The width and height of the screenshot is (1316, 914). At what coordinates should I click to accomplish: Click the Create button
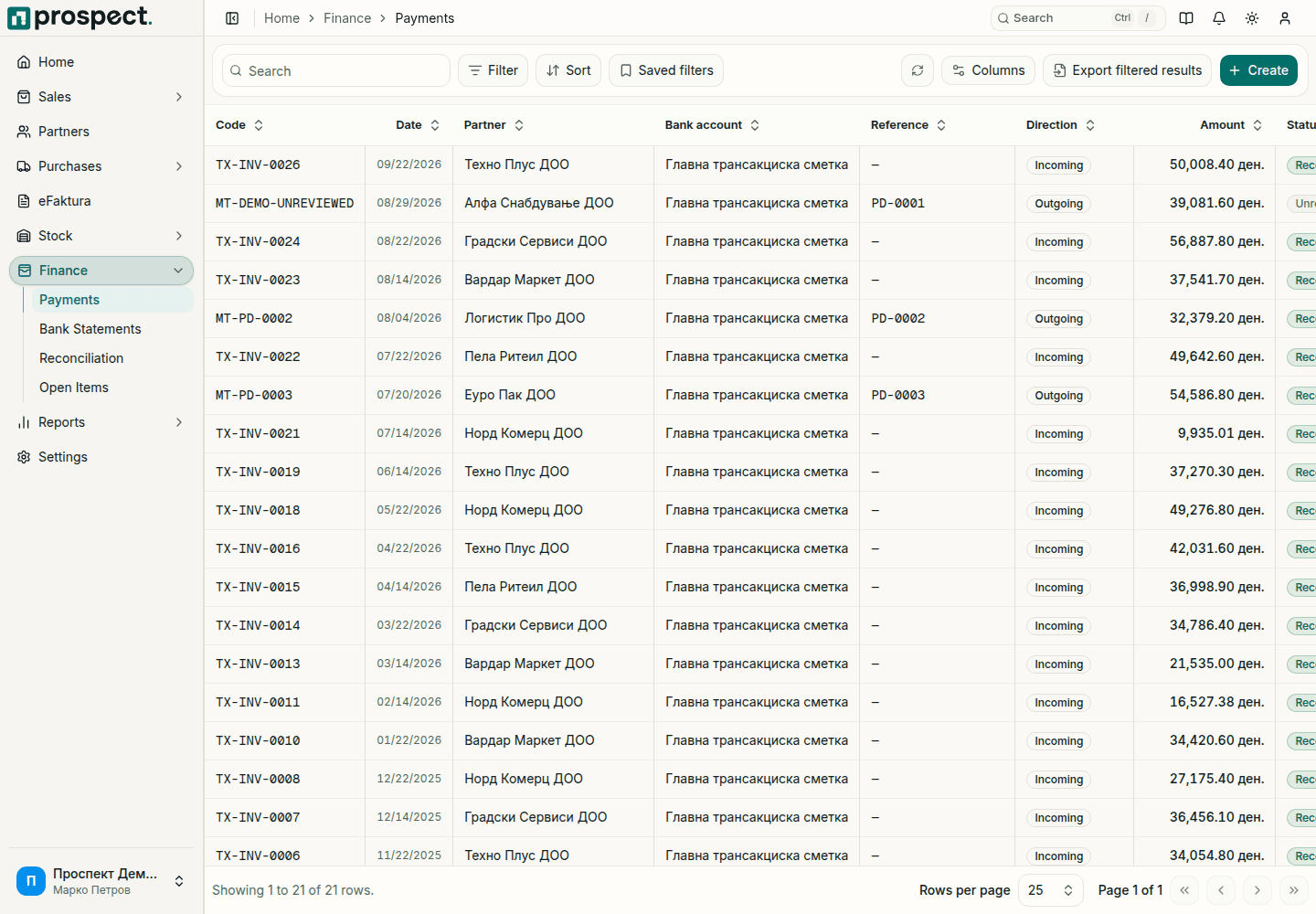[1258, 70]
